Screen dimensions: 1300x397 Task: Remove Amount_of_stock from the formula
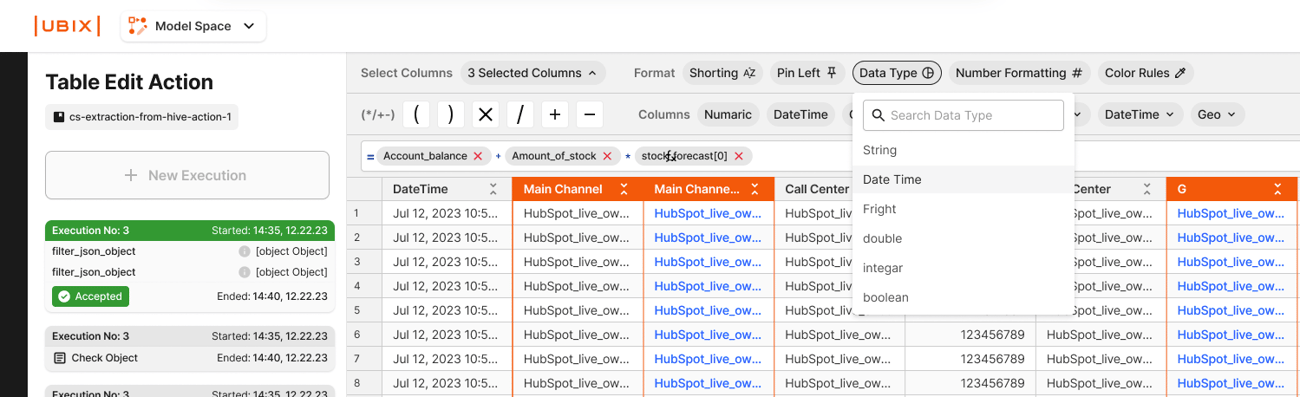click(607, 156)
